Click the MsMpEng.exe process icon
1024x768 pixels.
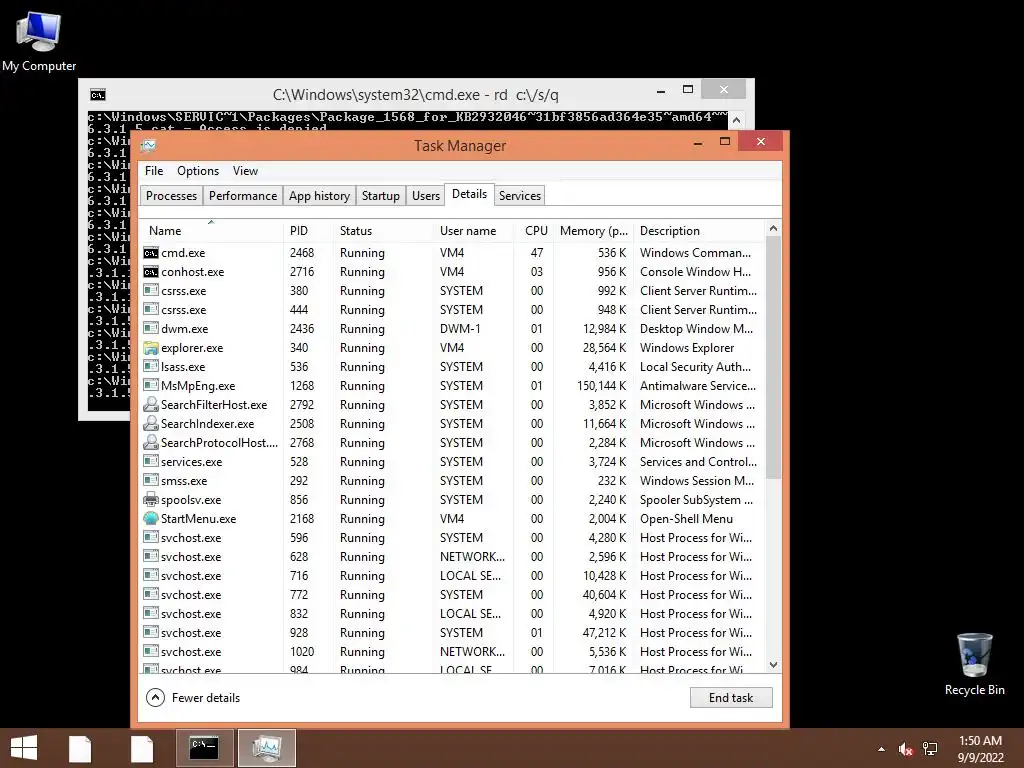point(151,385)
